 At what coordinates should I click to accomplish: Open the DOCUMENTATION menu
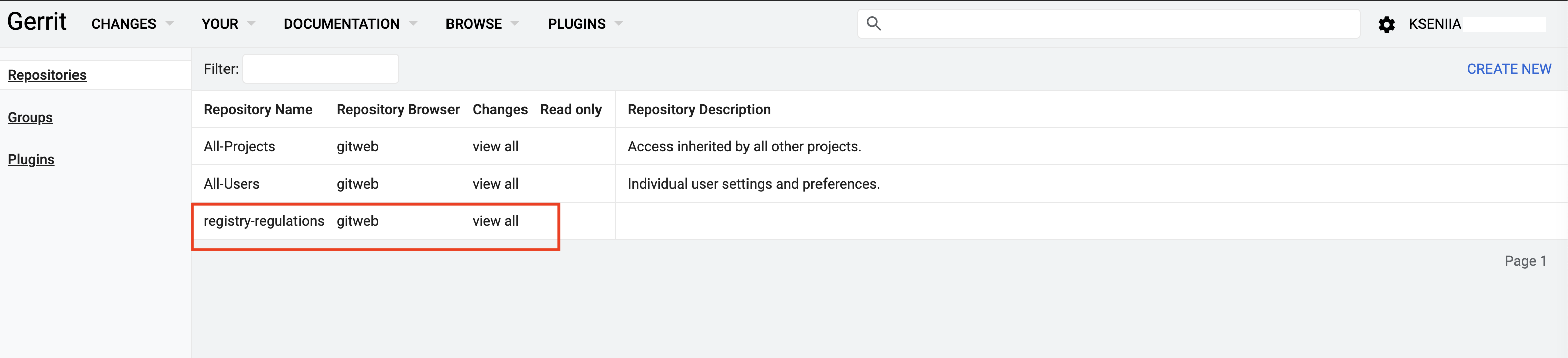tap(341, 24)
